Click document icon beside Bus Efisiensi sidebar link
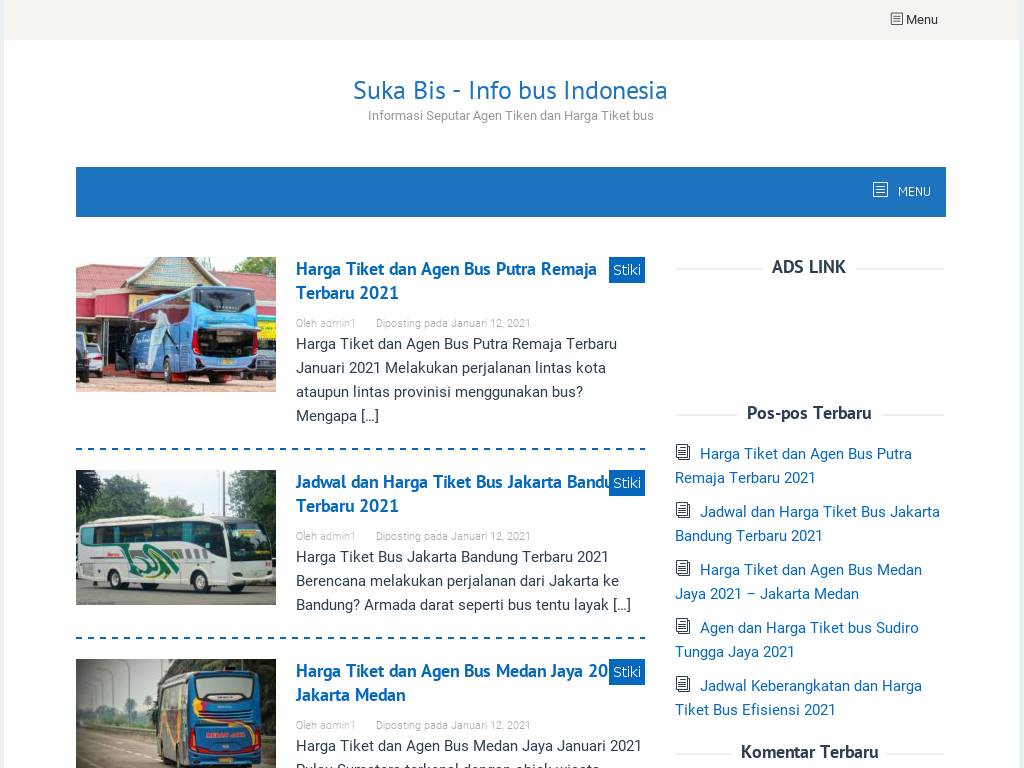Viewport: 1024px width, 768px height. 683,685
